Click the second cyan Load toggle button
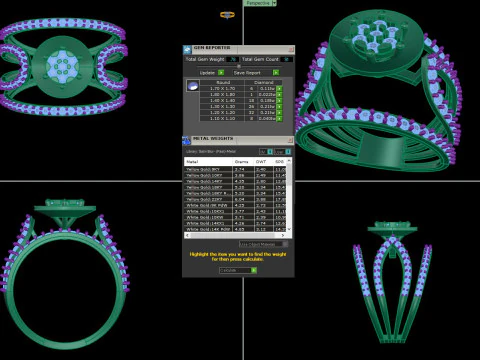 tap(288, 152)
